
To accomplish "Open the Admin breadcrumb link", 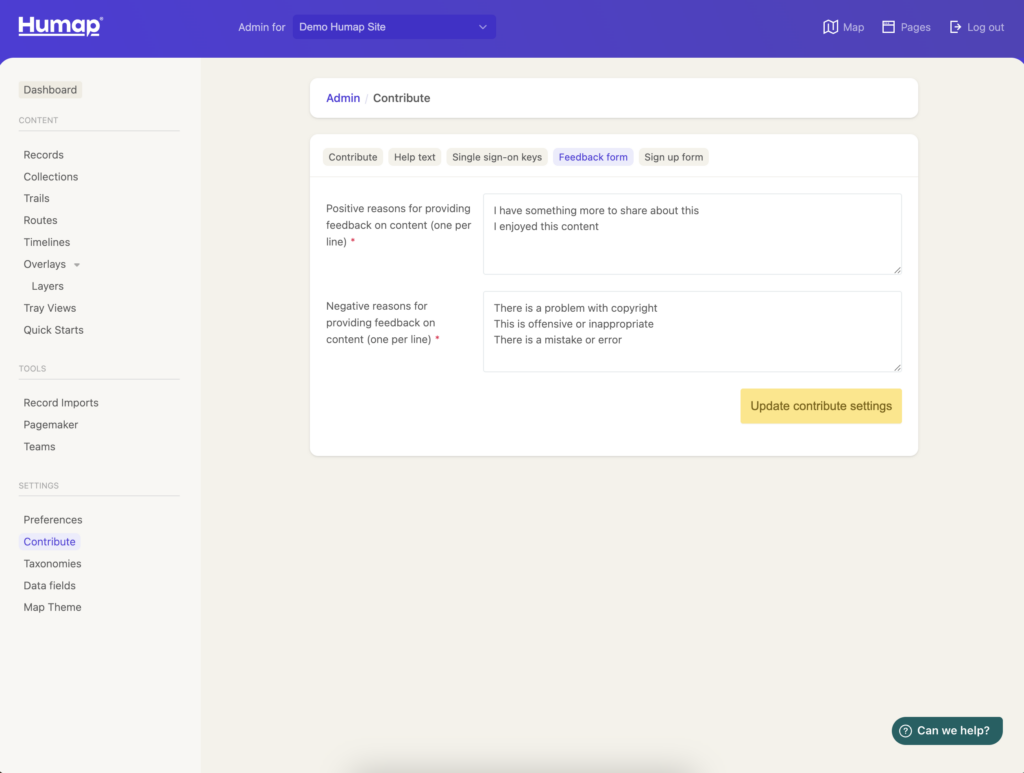I will [x=343, y=97].
